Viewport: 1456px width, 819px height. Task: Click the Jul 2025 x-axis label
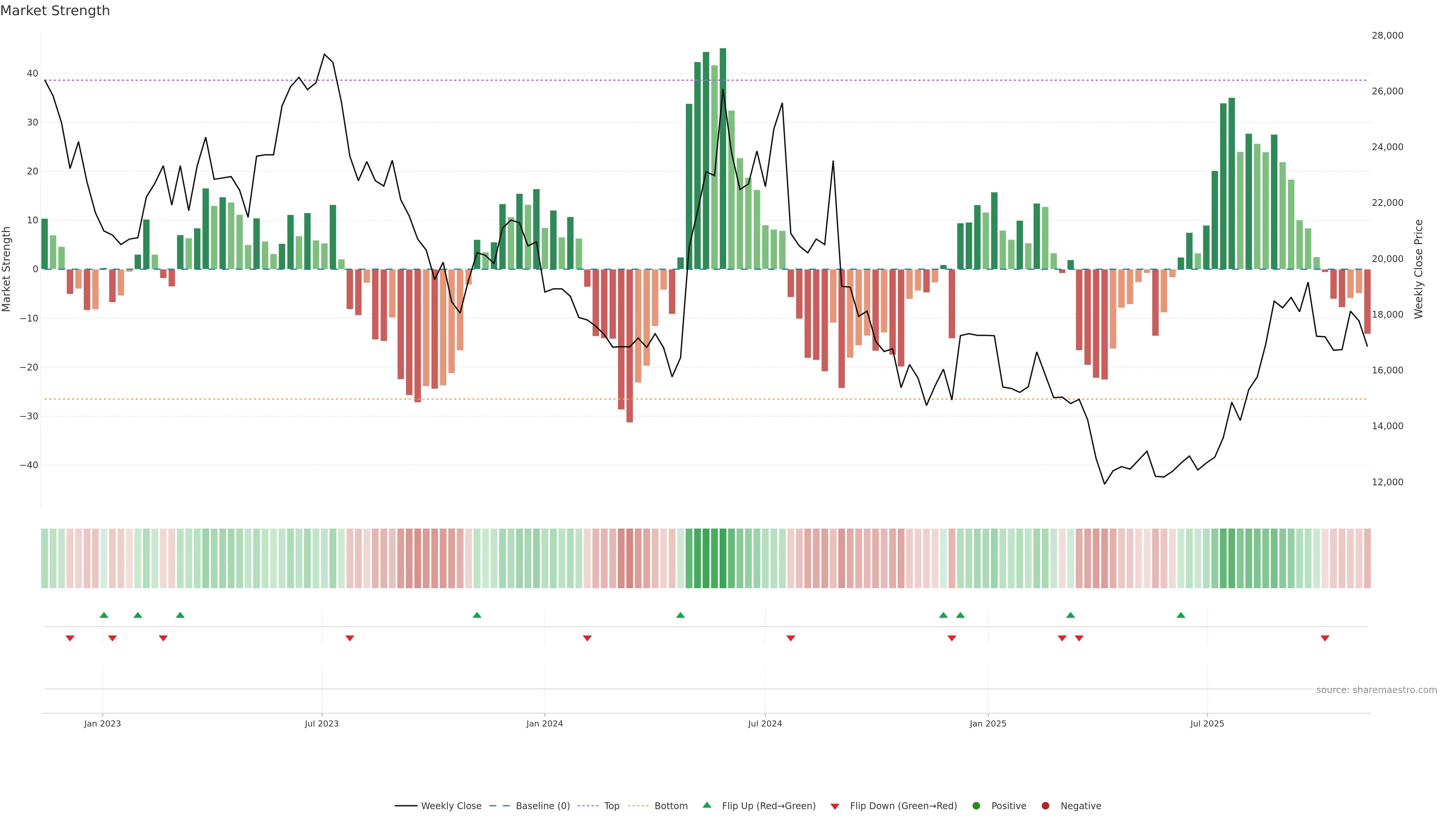[1207, 723]
